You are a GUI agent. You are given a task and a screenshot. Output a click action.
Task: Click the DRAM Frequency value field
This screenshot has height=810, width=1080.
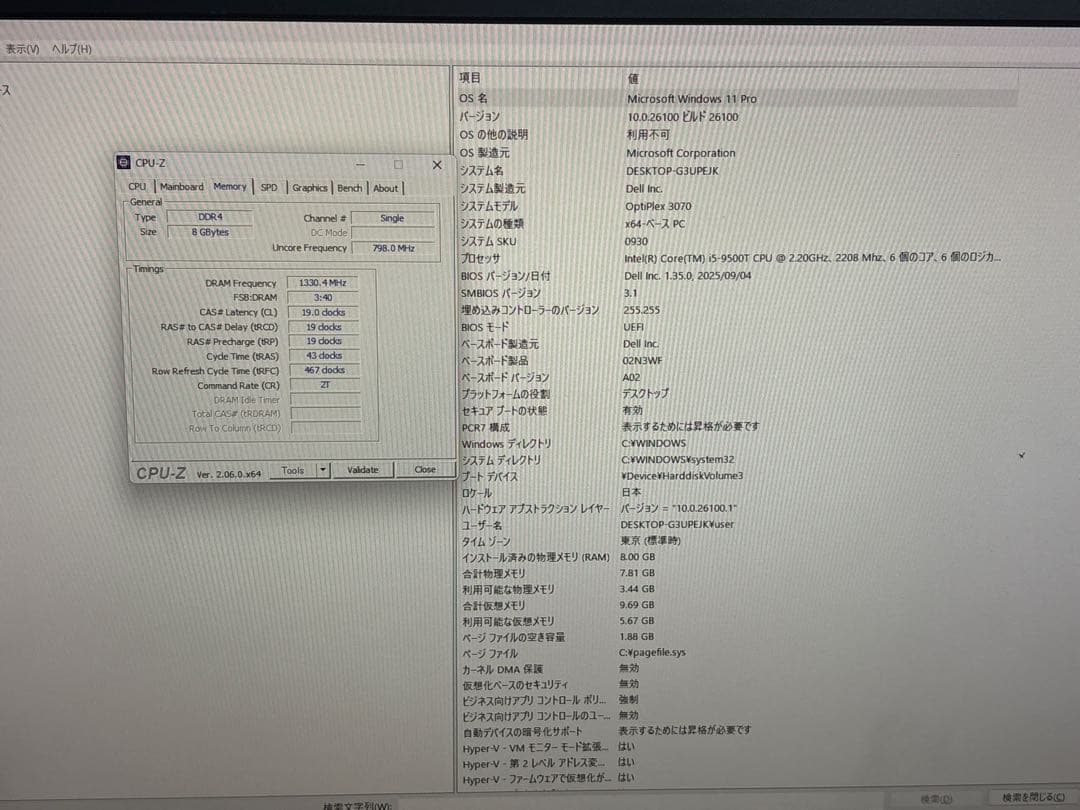click(324, 282)
